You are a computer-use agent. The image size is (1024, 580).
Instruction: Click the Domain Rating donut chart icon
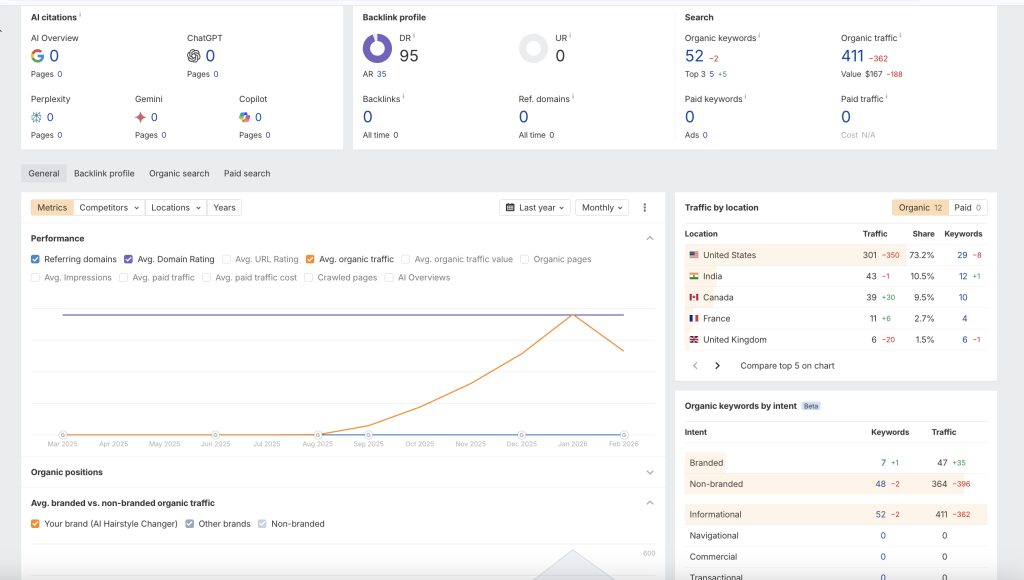point(377,49)
